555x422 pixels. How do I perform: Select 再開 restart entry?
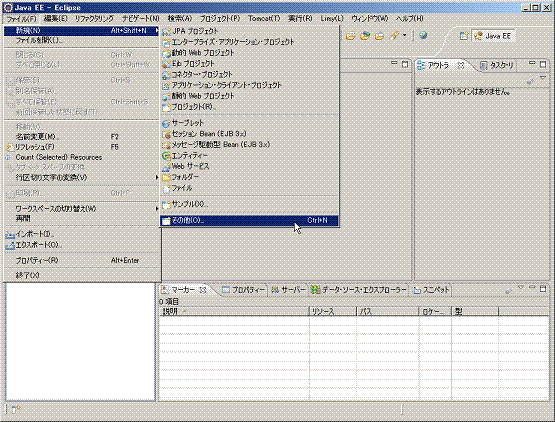pos(82,218)
